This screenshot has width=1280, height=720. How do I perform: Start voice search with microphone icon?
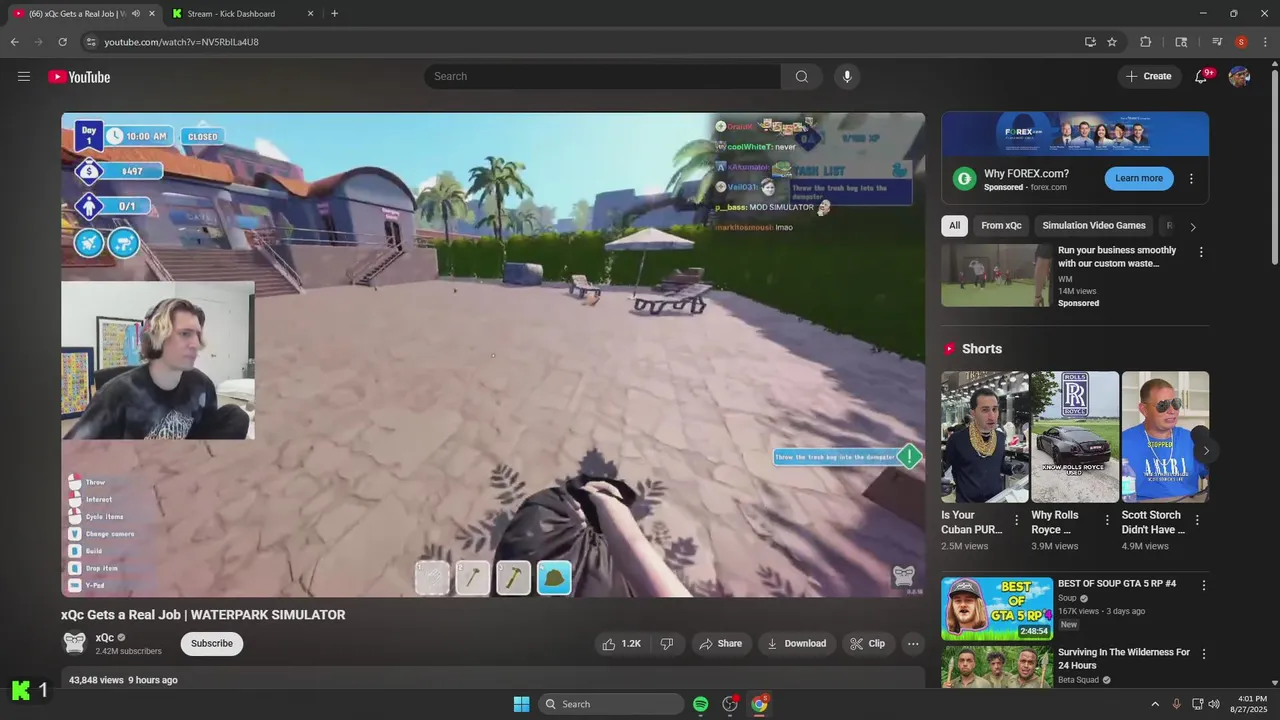(x=847, y=76)
